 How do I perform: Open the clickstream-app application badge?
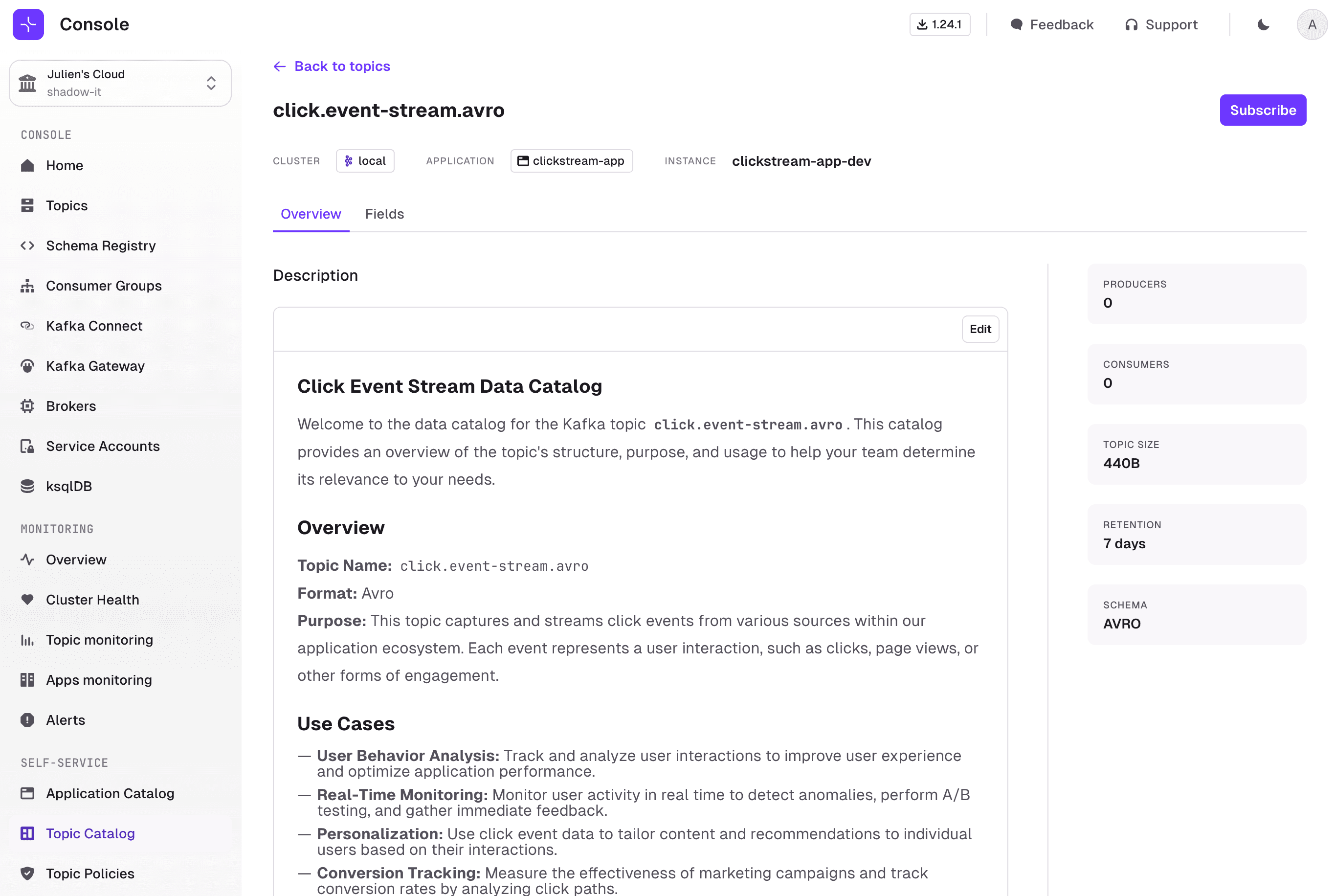[x=571, y=161]
